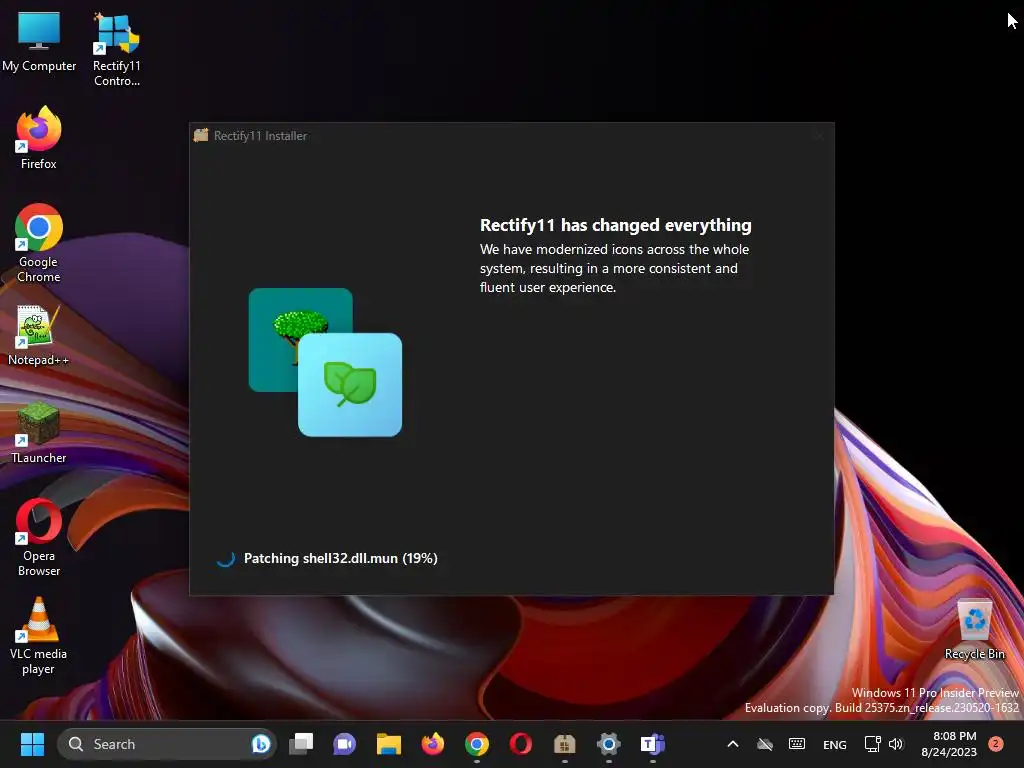
Task: Switch to Chrome in the taskbar
Action: click(x=477, y=744)
